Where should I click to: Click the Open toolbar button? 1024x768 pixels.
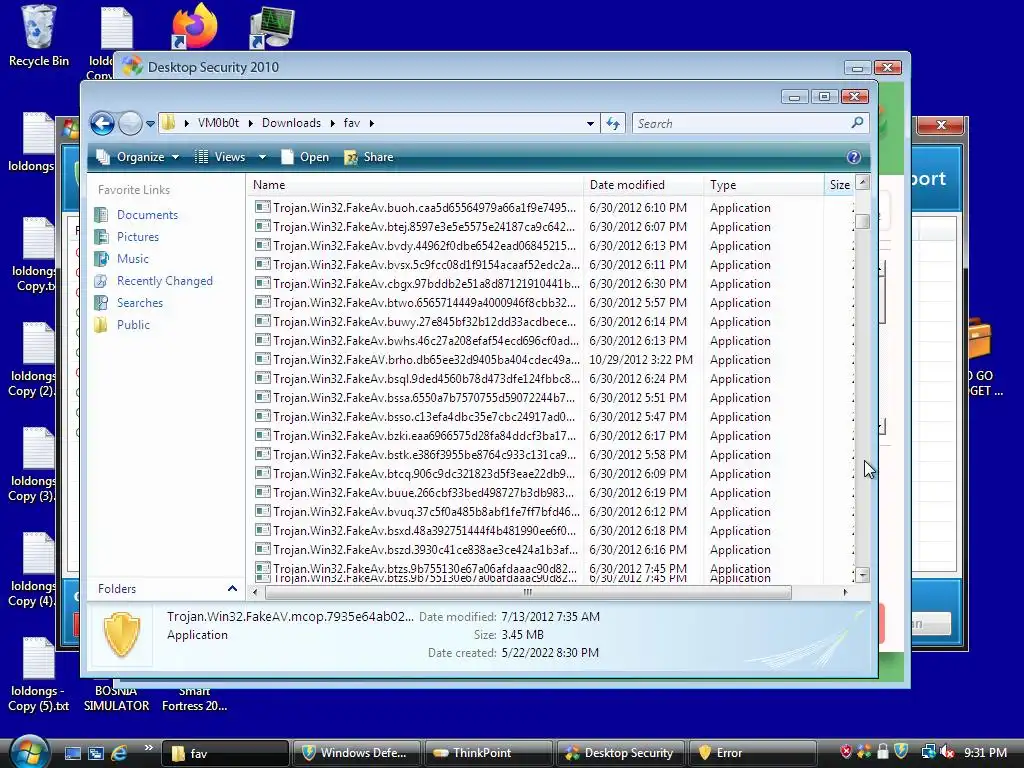click(x=305, y=157)
